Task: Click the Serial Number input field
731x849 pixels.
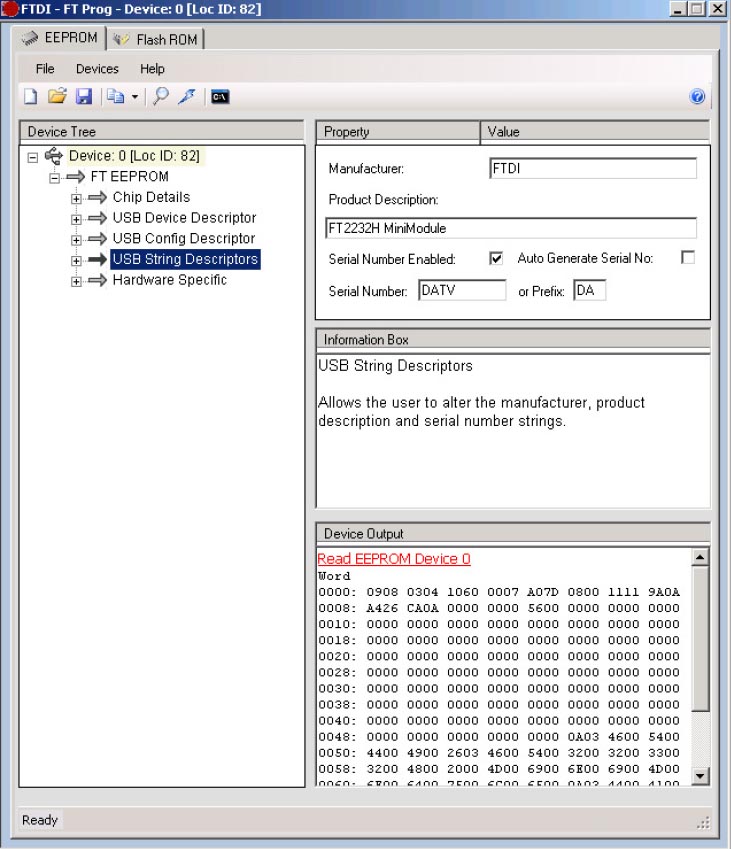Action: [462, 290]
